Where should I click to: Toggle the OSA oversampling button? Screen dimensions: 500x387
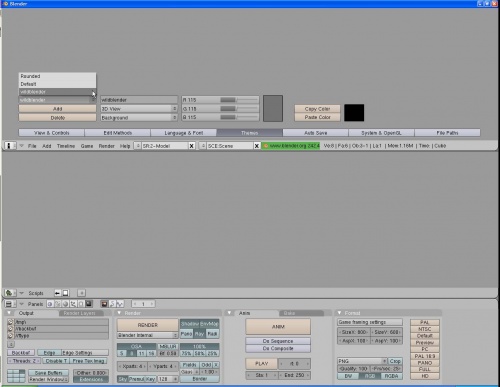[136, 346]
